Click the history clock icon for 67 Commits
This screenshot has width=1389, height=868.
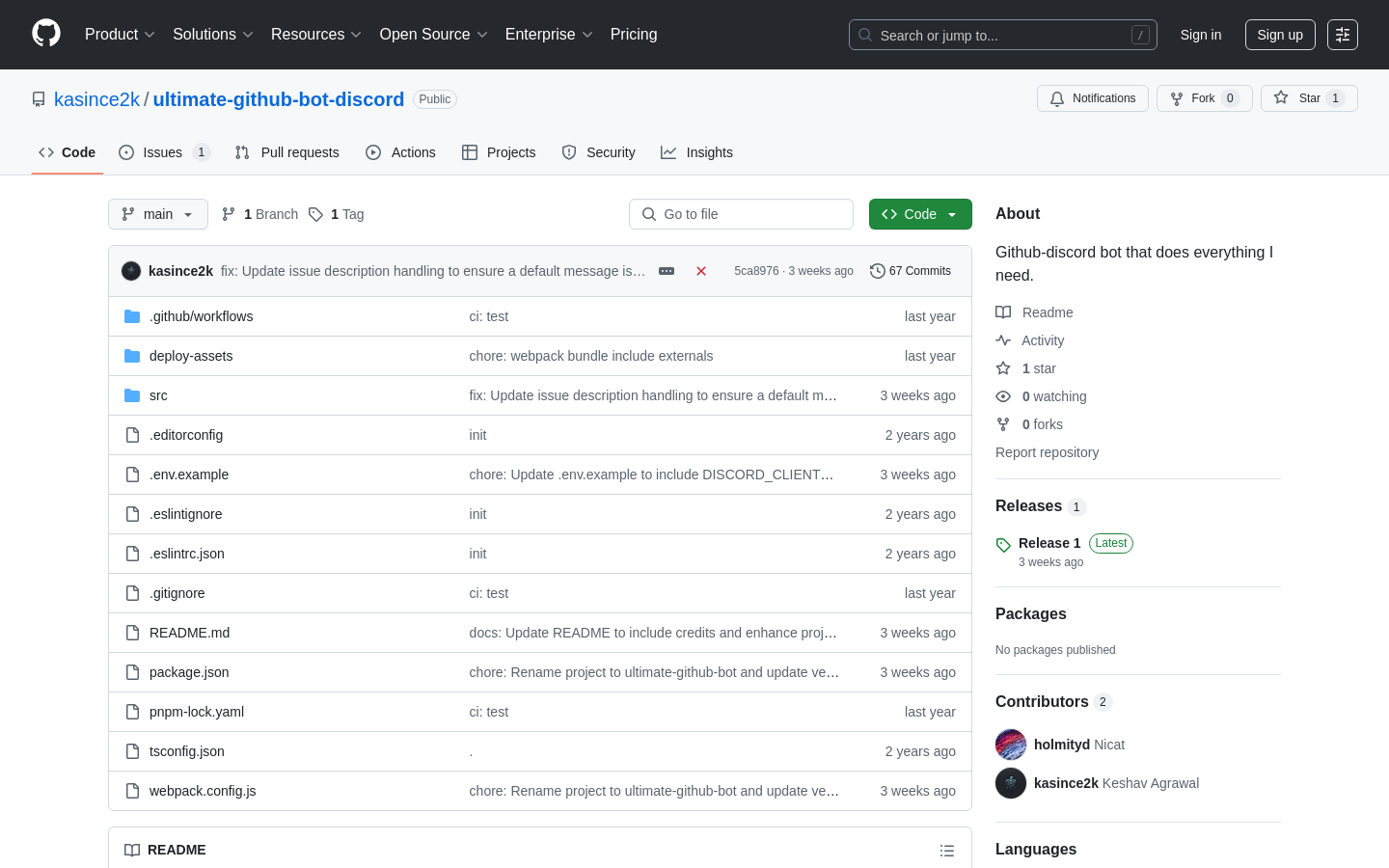(x=877, y=271)
